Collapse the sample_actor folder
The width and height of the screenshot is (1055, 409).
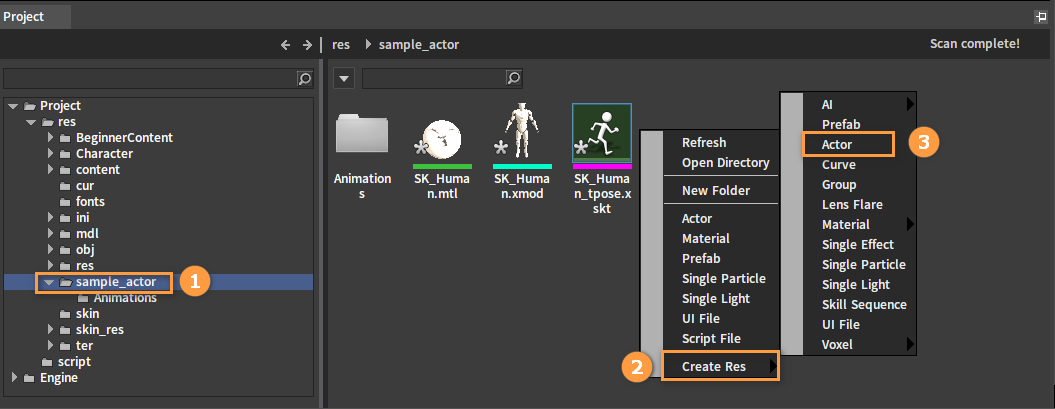pyautogui.click(x=48, y=283)
